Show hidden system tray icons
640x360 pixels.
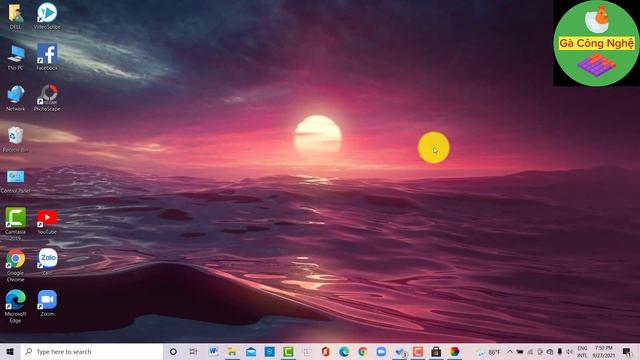coord(510,351)
